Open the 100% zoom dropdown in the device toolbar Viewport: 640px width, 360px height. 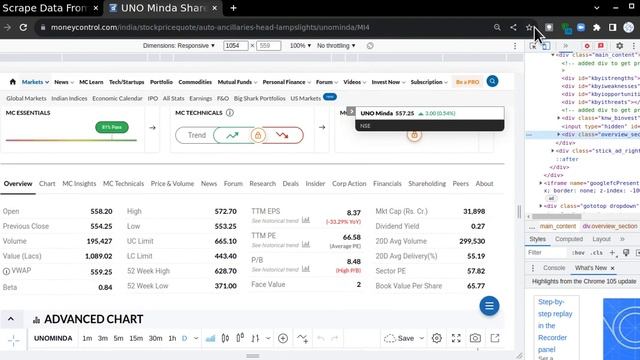coord(300,46)
